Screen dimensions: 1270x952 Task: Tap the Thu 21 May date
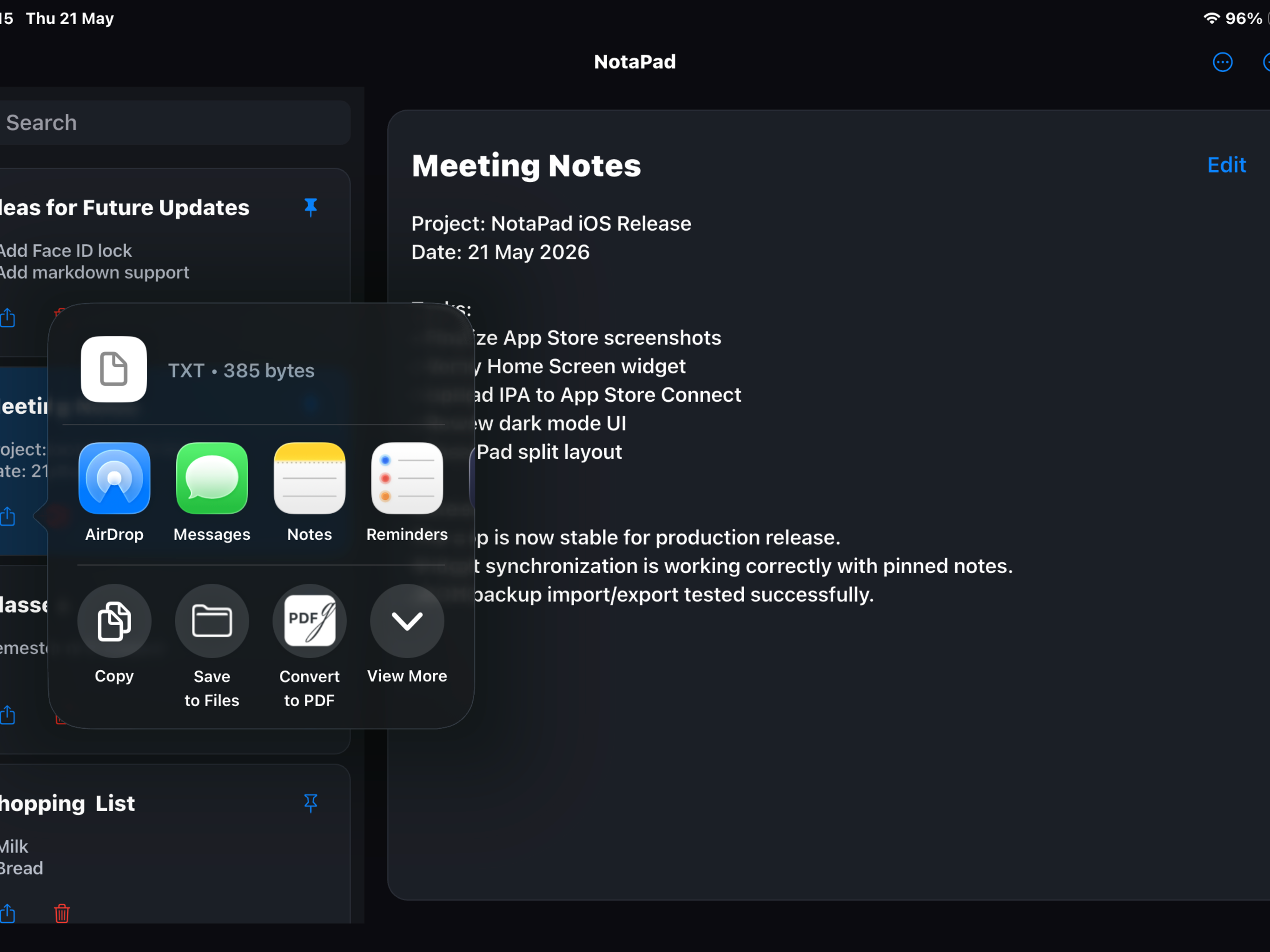pos(70,19)
